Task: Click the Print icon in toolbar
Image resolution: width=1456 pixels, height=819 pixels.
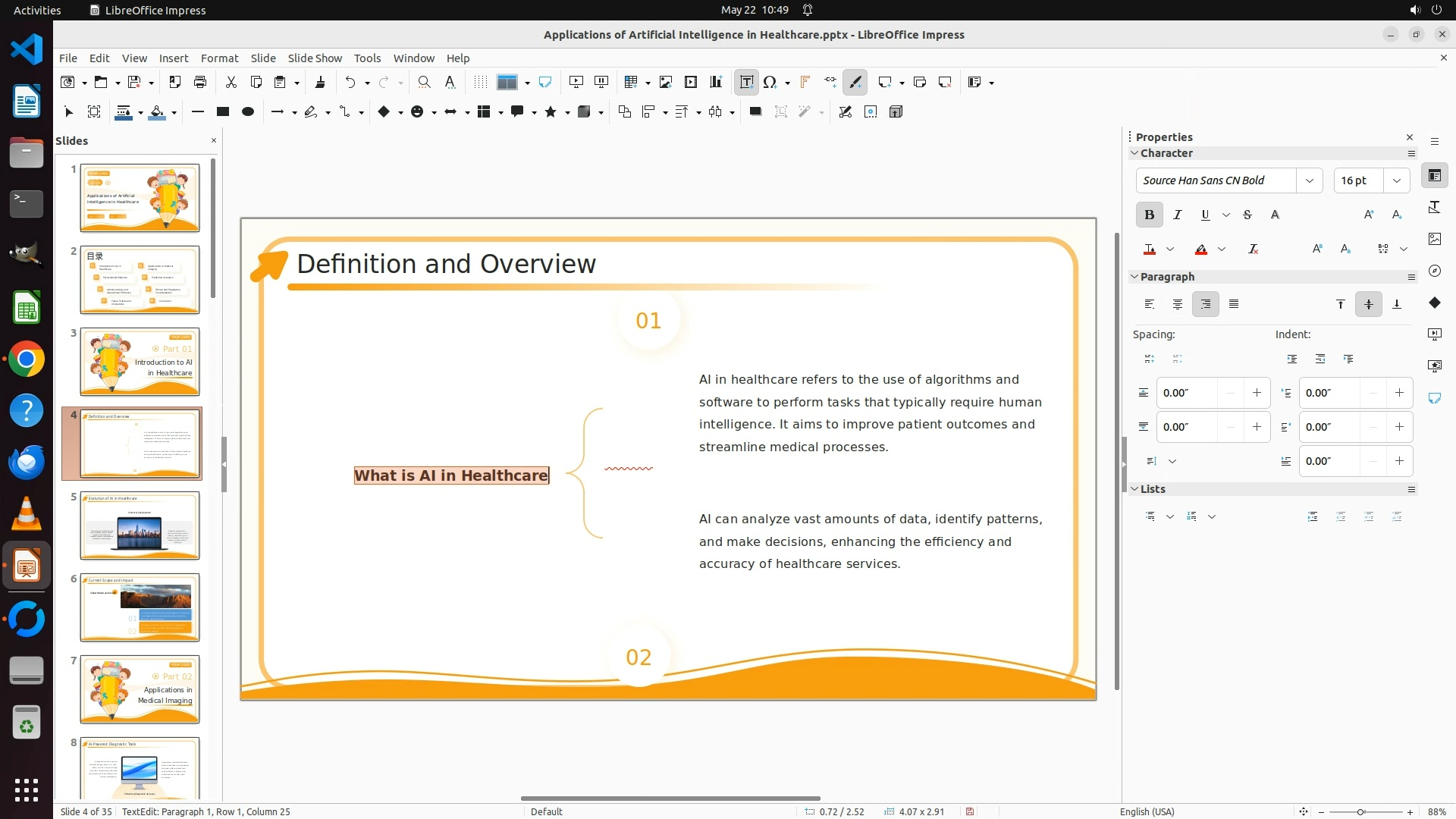Action: pyautogui.click(x=200, y=82)
